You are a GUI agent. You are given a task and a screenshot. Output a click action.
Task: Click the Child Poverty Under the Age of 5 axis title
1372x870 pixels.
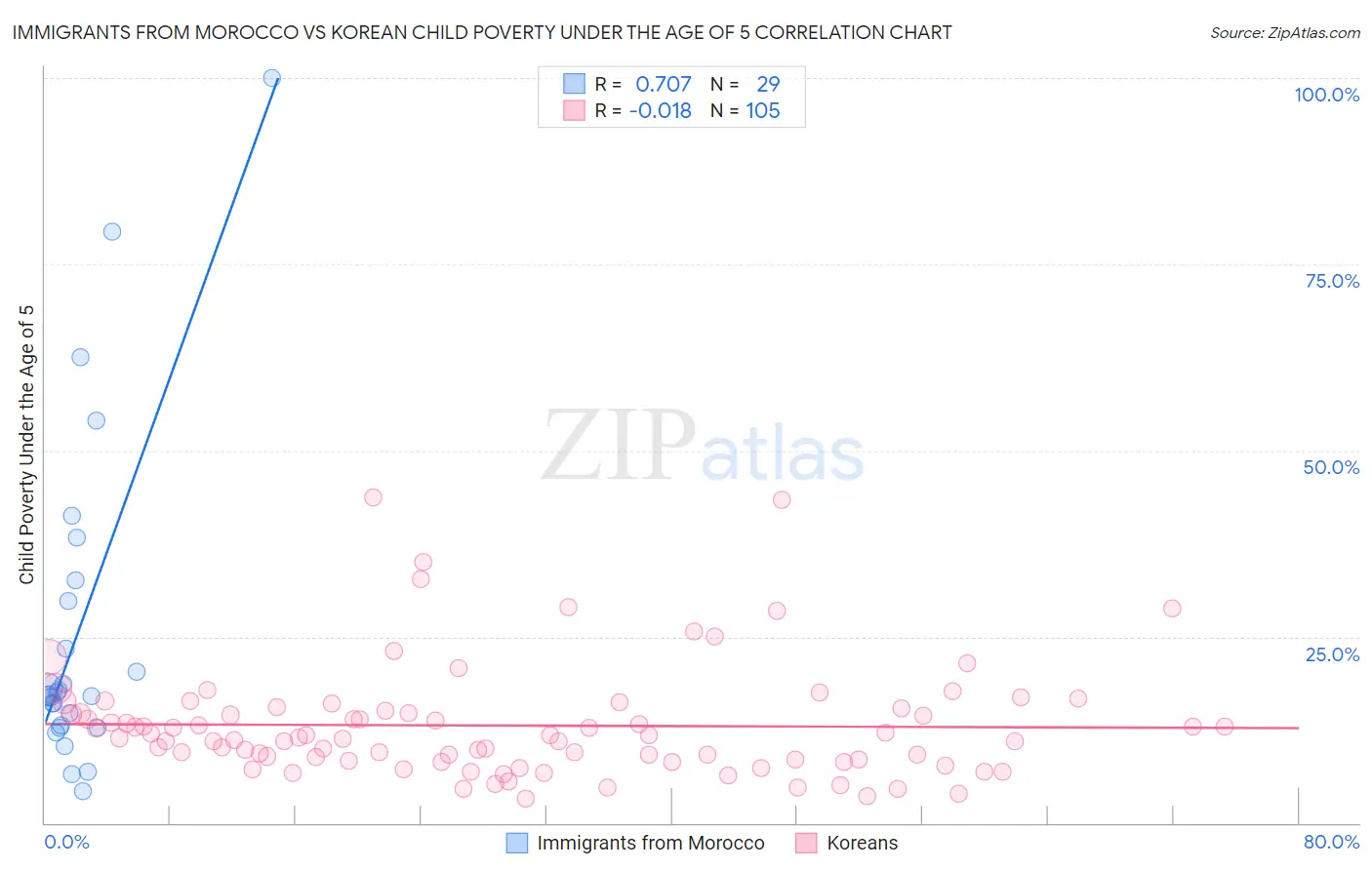click(26, 445)
